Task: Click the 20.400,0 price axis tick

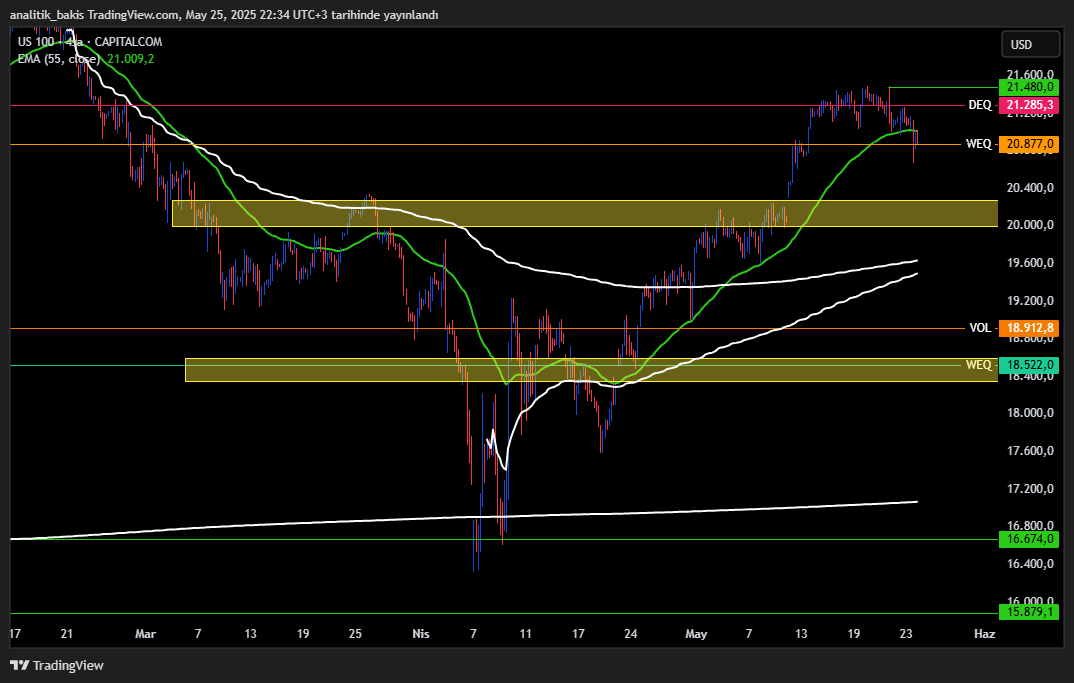Action: pyautogui.click(x=1029, y=188)
